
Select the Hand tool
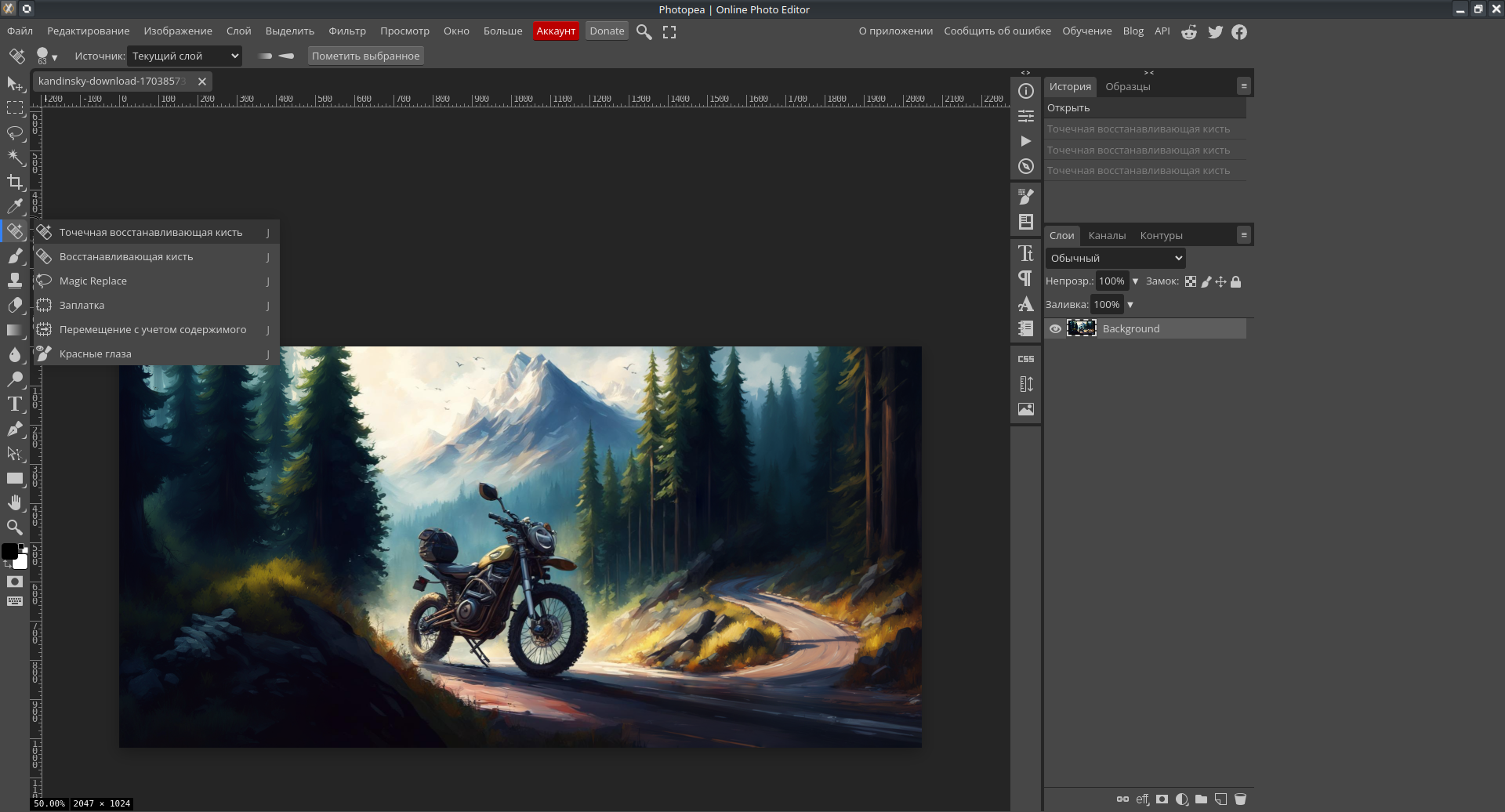[15, 502]
